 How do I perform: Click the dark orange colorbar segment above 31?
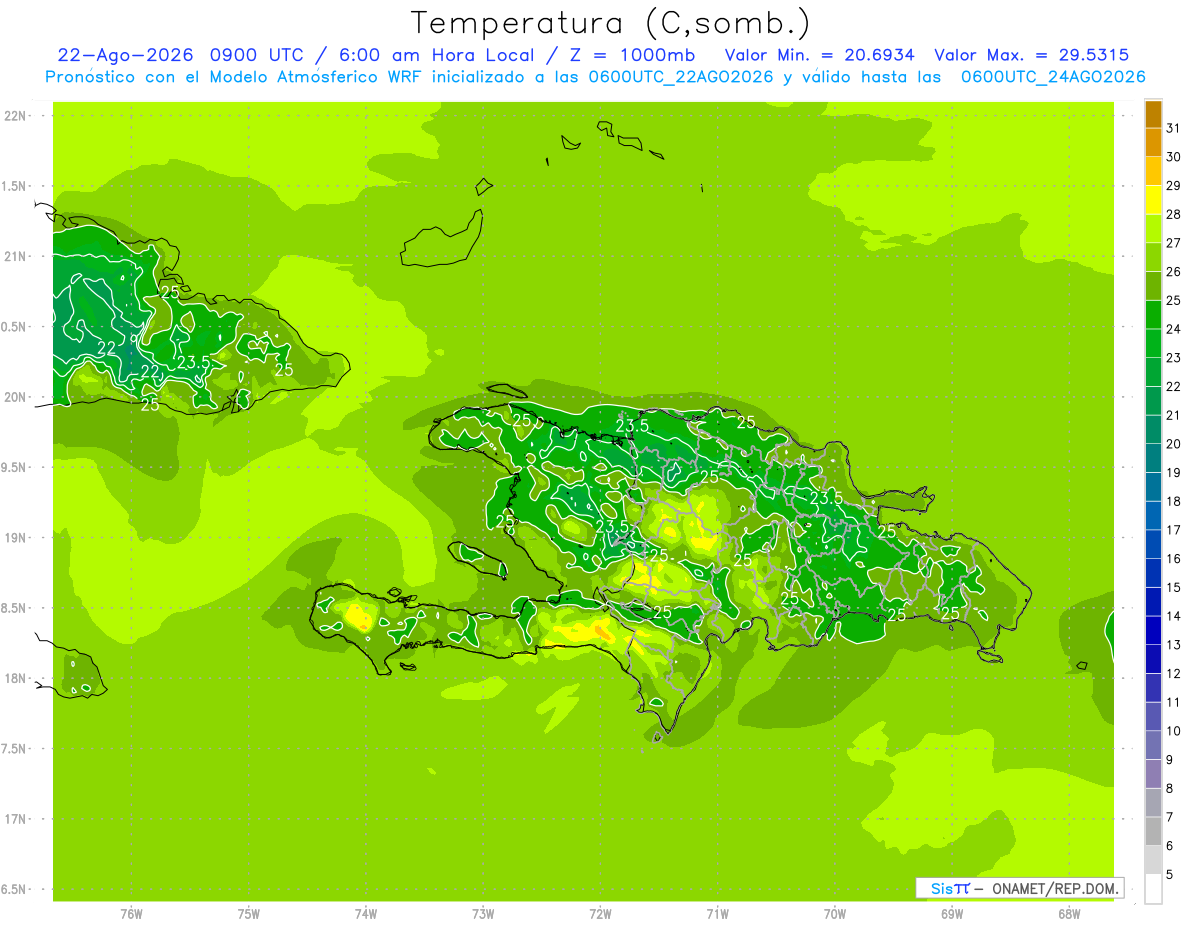[1153, 114]
